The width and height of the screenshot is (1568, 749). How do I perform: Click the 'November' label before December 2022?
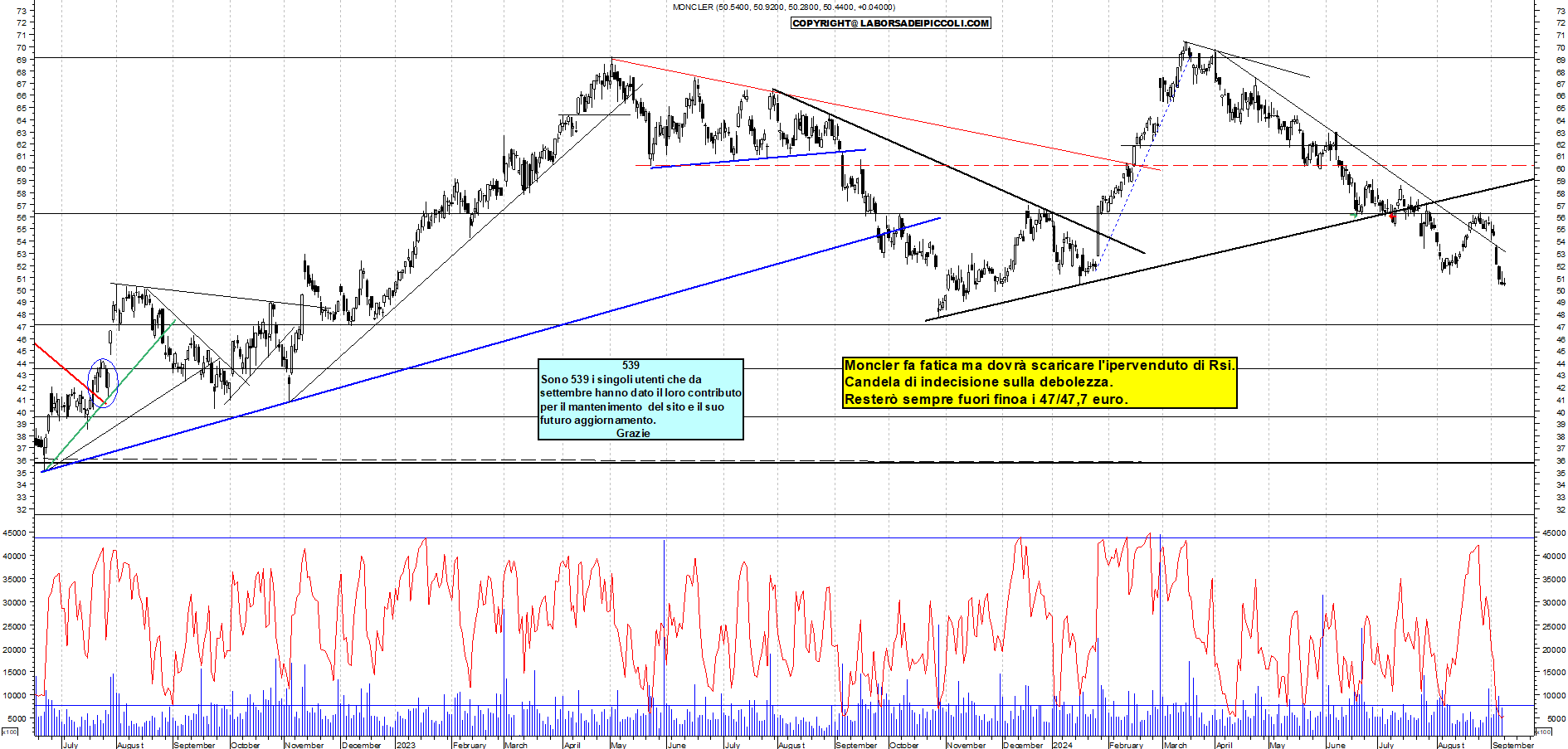tap(304, 745)
